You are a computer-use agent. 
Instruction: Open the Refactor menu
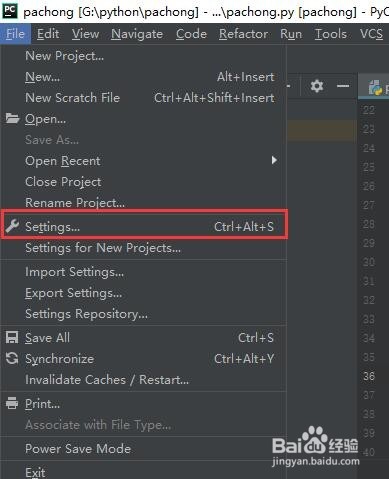click(243, 34)
